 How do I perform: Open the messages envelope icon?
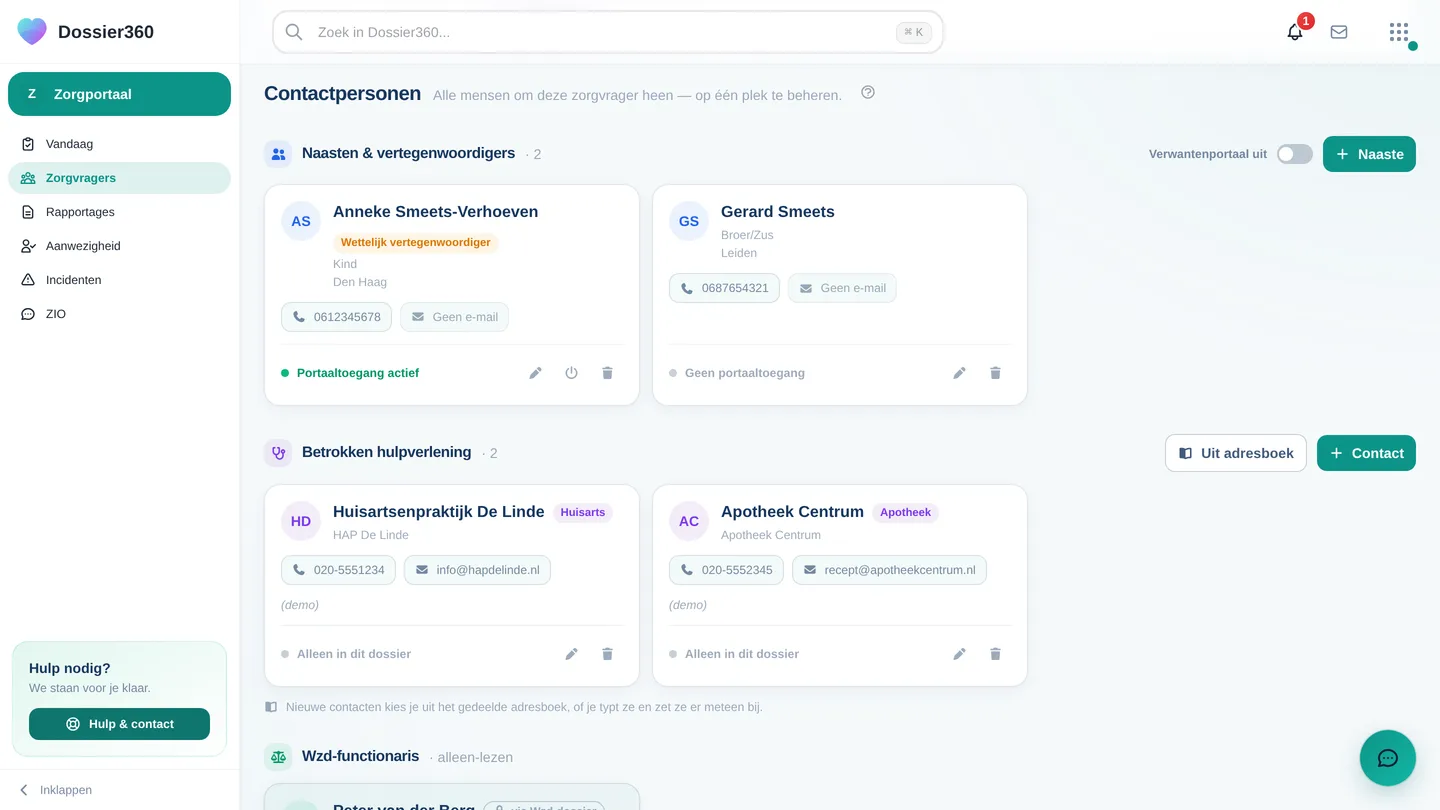coord(1339,32)
